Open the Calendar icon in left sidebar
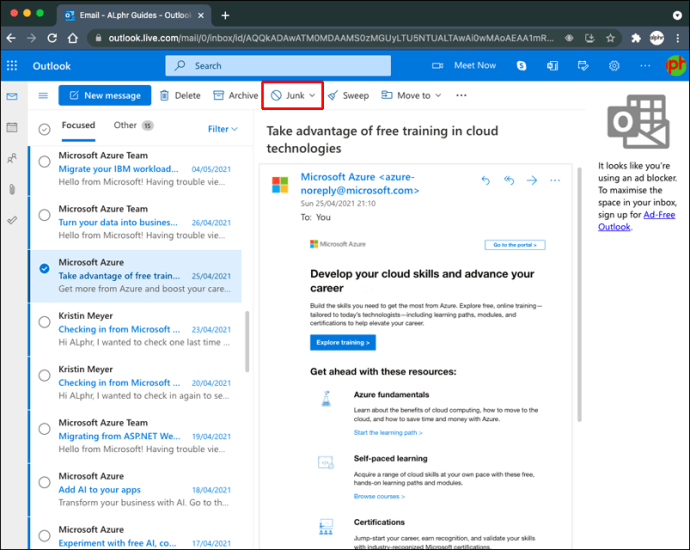 pyautogui.click(x=12, y=127)
